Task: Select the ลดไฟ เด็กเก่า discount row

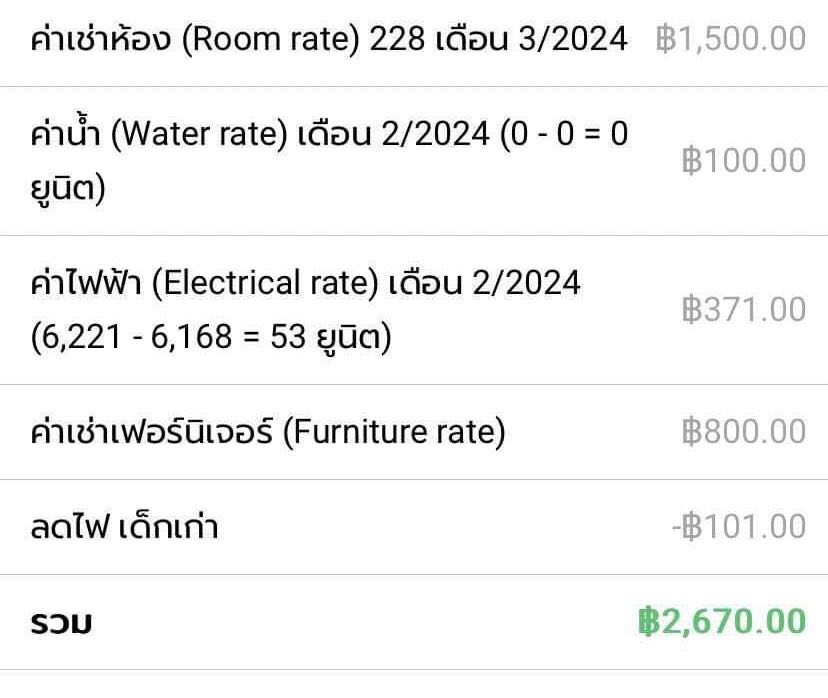Action: [x=414, y=527]
